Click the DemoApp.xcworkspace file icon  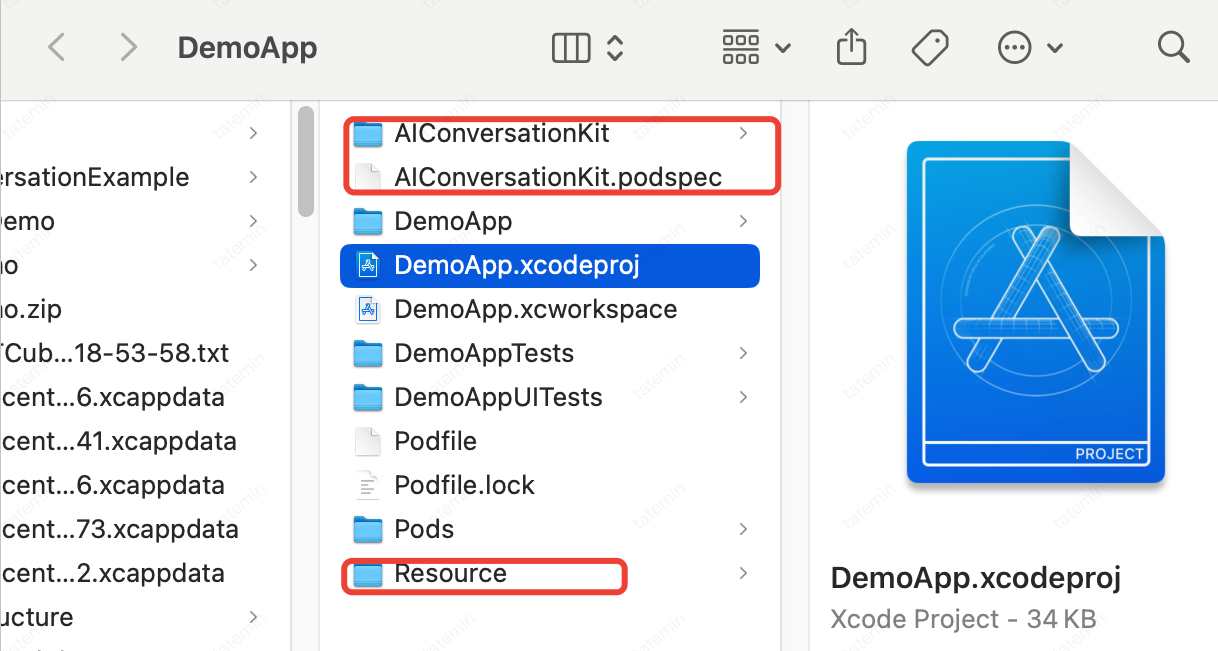click(368, 309)
